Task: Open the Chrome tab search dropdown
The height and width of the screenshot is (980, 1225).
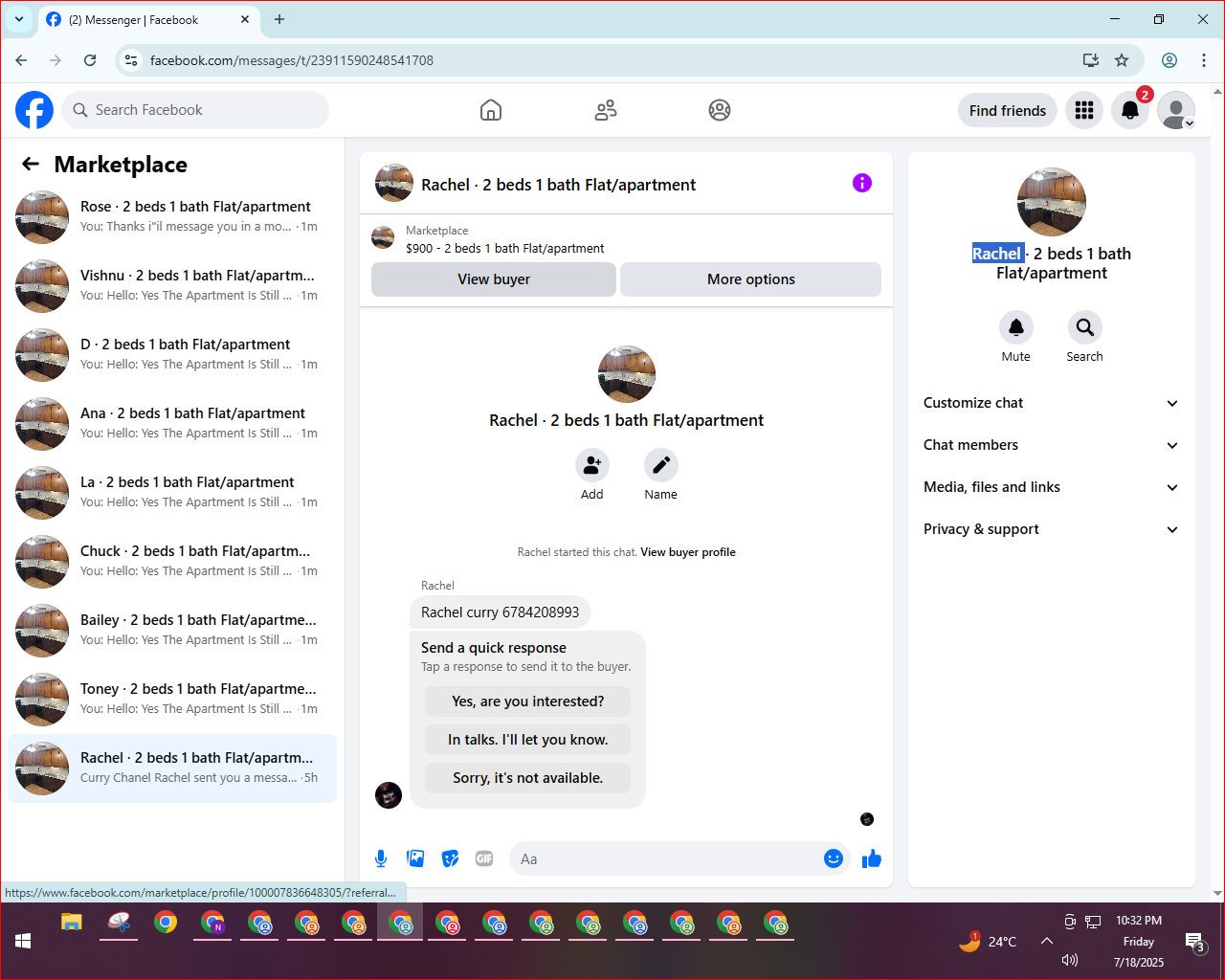Action: click(18, 19)
